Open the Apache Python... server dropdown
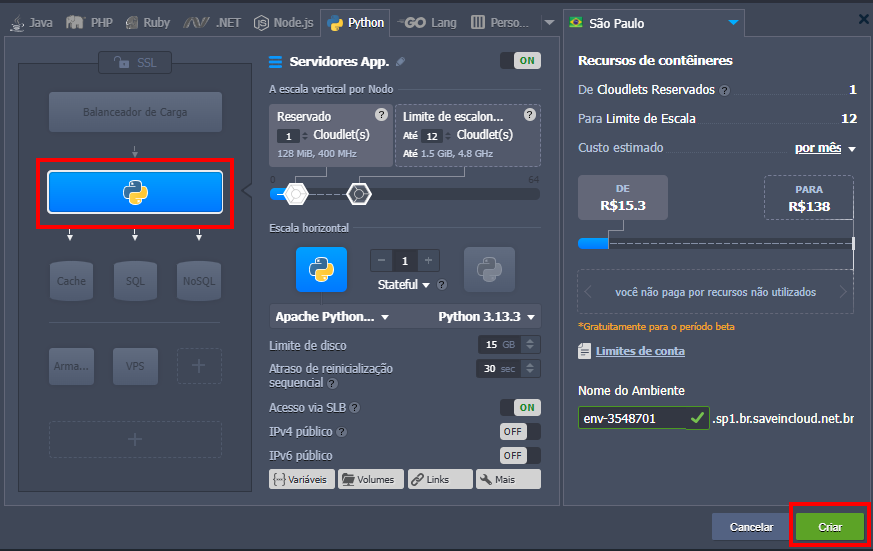 tap(332, 317)
